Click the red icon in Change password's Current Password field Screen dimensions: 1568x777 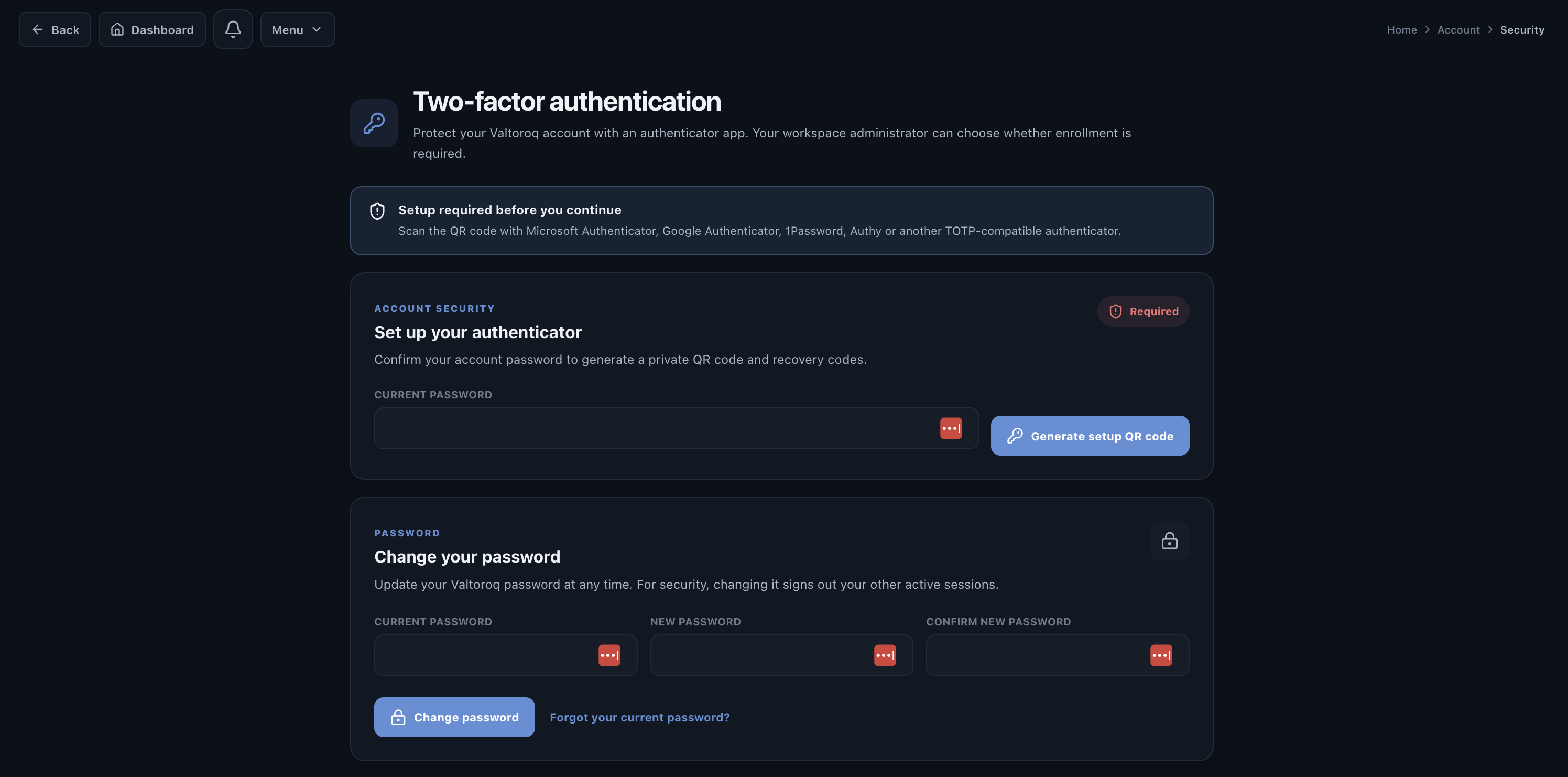[x=609, y=655]
